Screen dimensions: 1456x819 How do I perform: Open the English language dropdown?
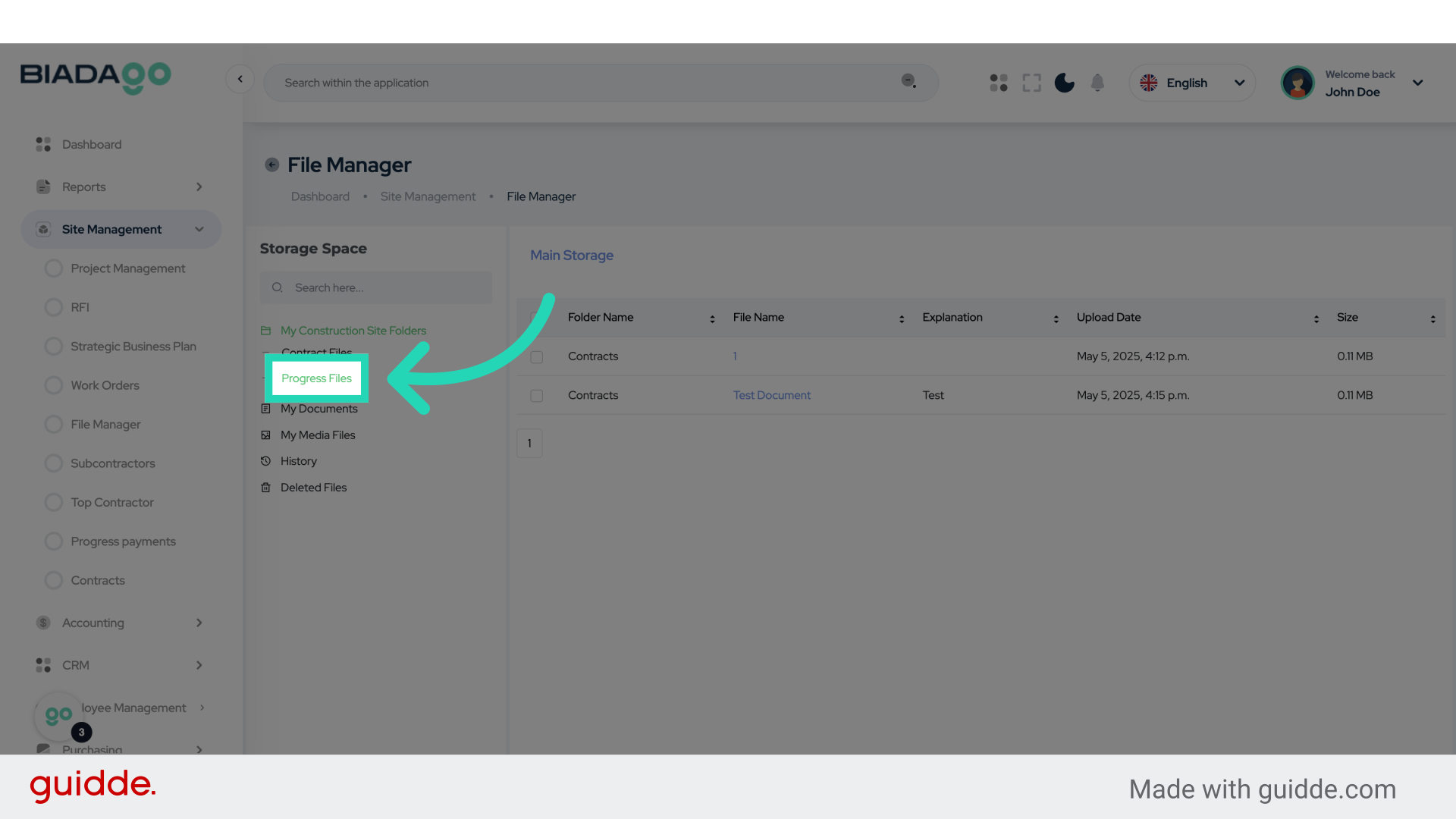tap(1192, 83)
